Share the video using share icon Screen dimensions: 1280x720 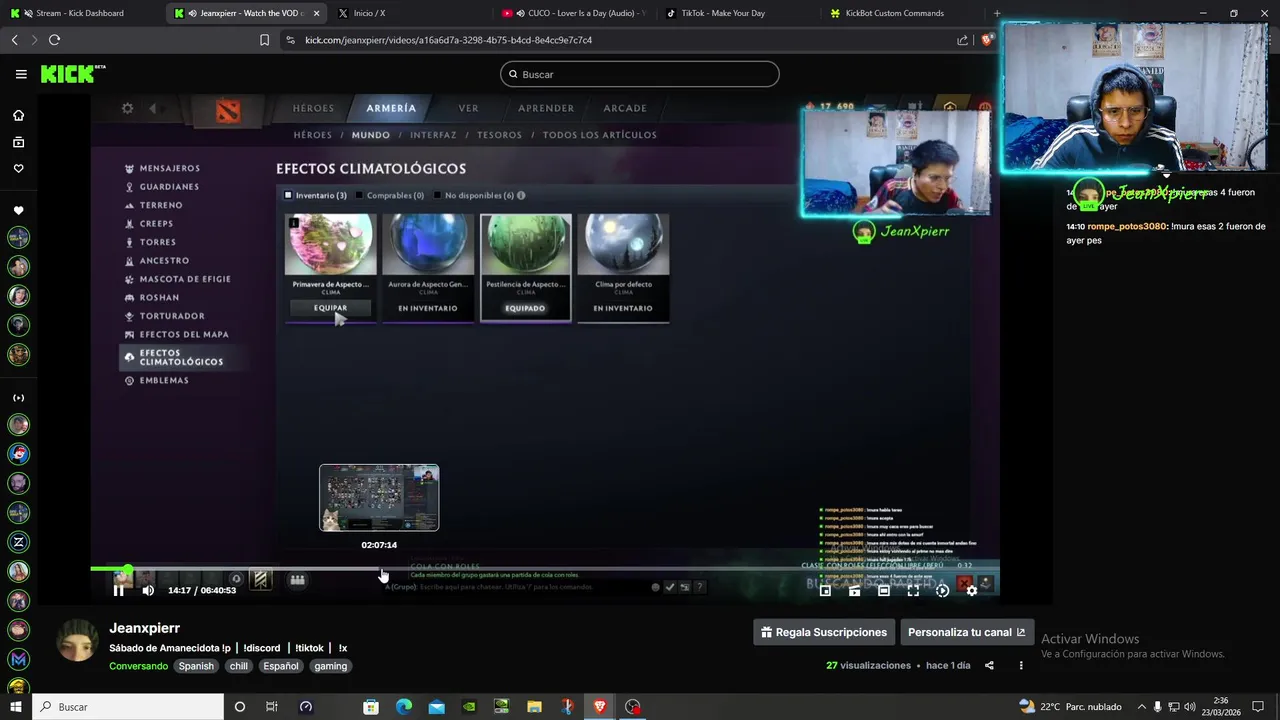989,665
